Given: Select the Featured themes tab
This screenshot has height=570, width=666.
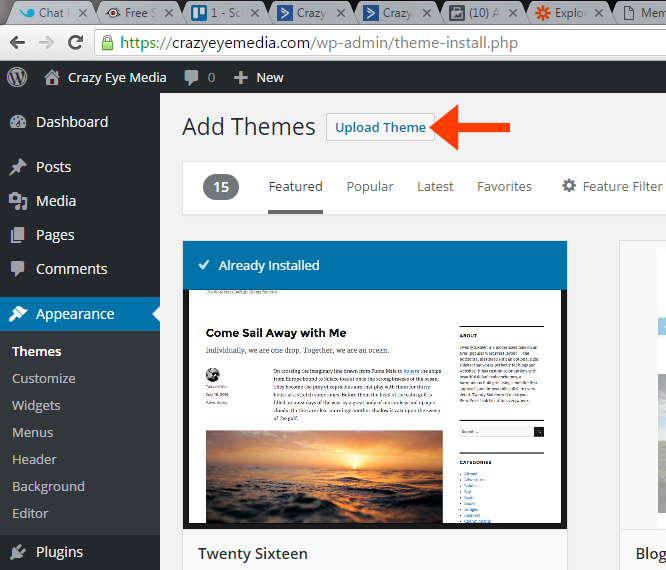Looking at the screenshot, I should point(295,186).
